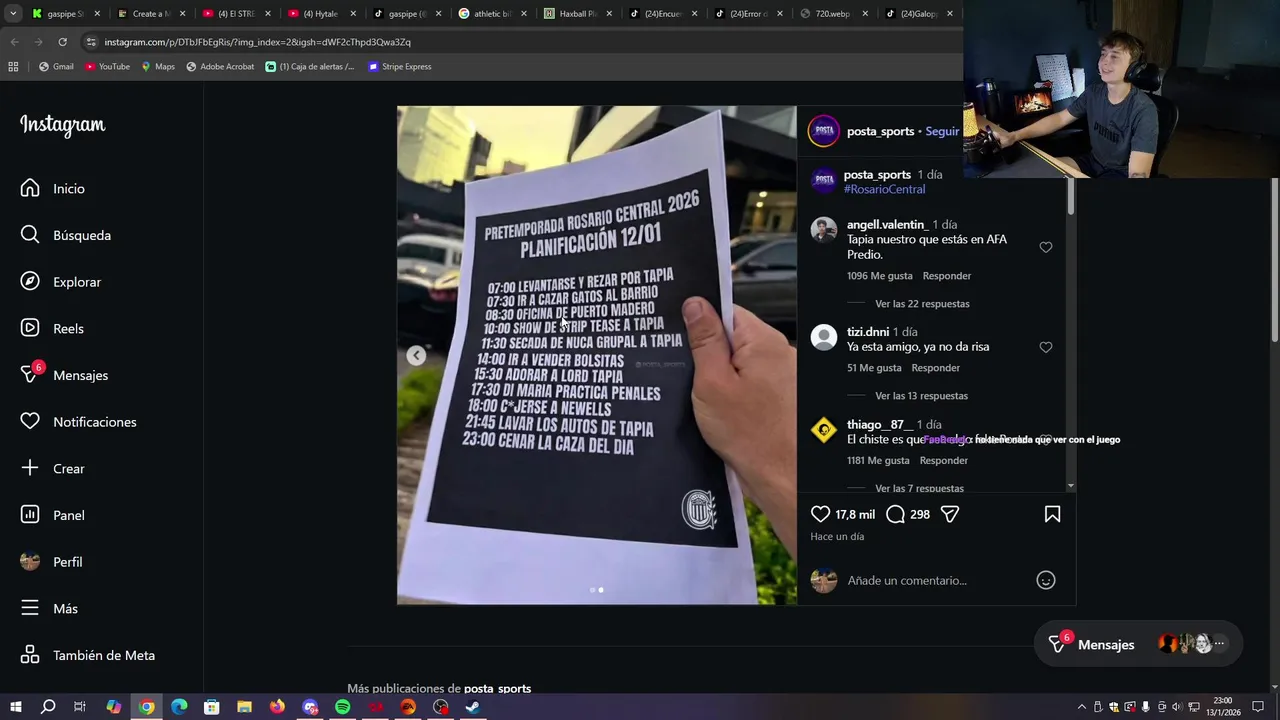
Task: Open posta_sports link in Más publicaciones
Action: click(x=497, y=688)
